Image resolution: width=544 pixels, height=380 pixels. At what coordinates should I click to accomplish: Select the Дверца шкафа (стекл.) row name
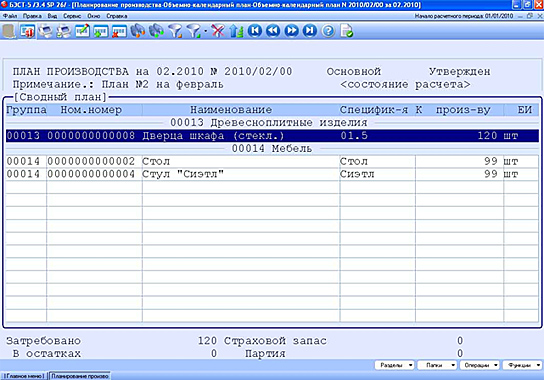tap(213, 136)
